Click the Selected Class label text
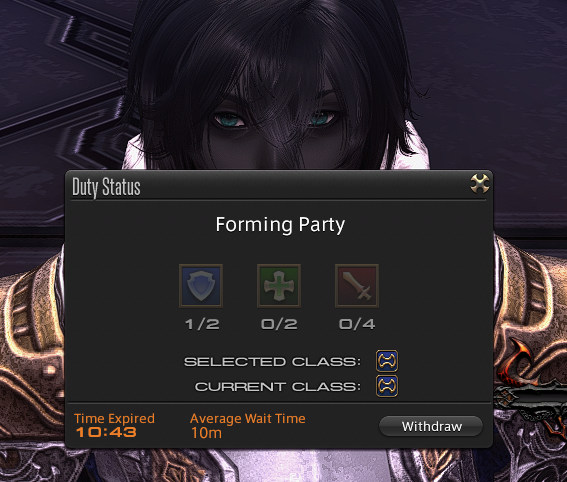The width and height of the screenshot is (567, 482). click(x=272, y=362)
